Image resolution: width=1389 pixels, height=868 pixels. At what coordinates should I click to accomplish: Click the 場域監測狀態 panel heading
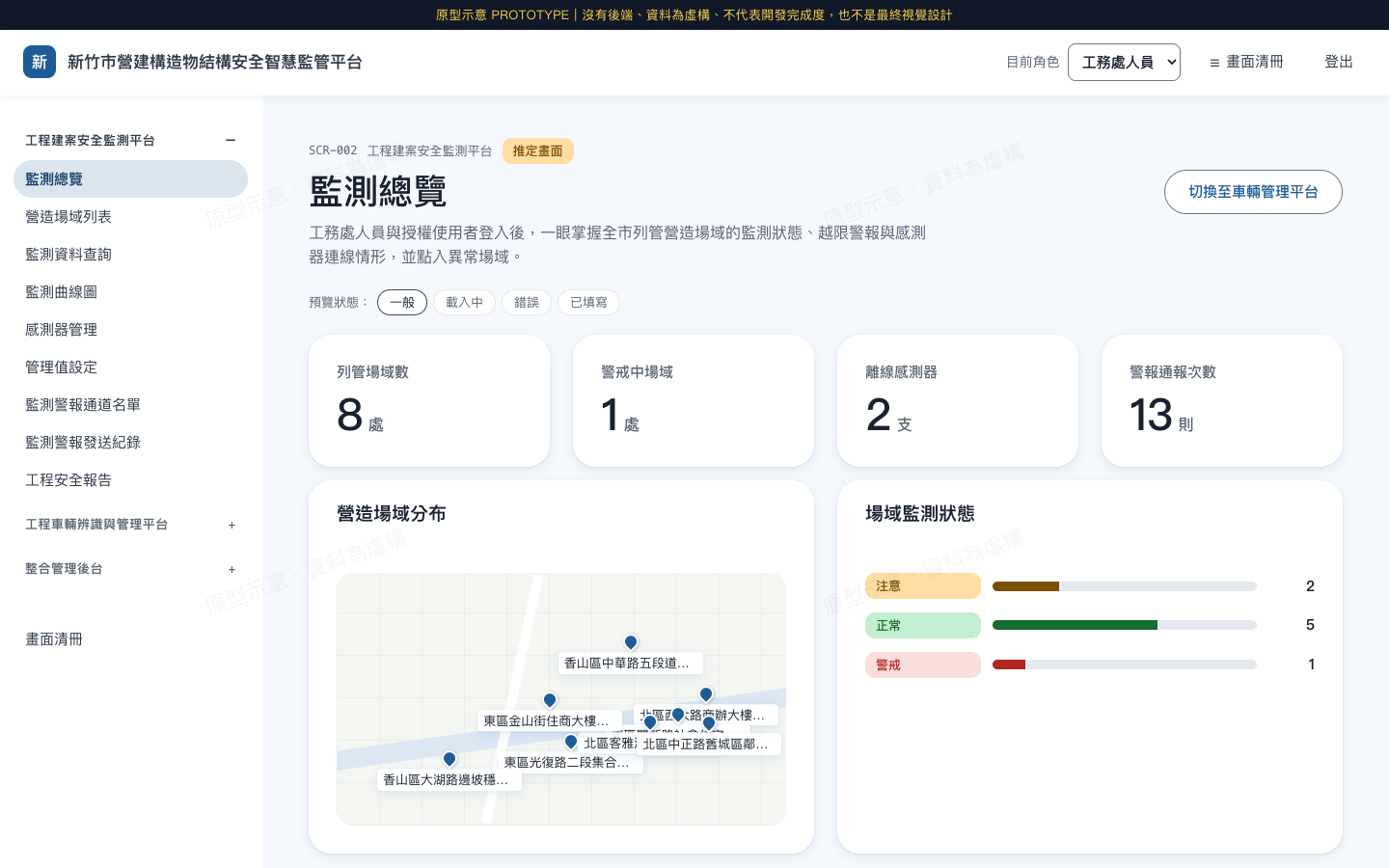point(920,514)
